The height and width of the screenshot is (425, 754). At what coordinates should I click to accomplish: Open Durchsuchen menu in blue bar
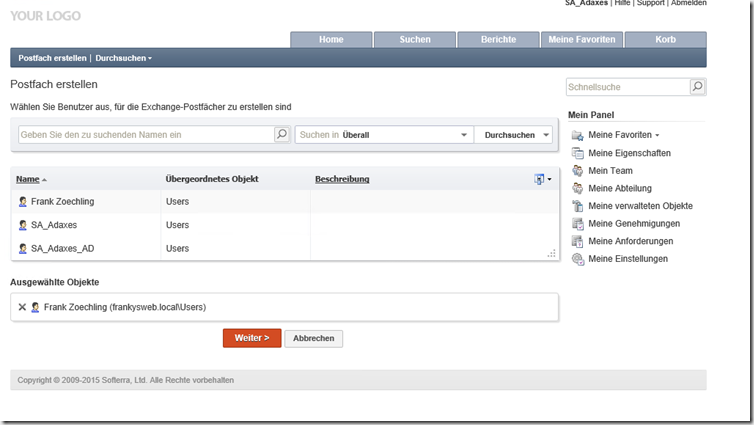coord(123,58)
